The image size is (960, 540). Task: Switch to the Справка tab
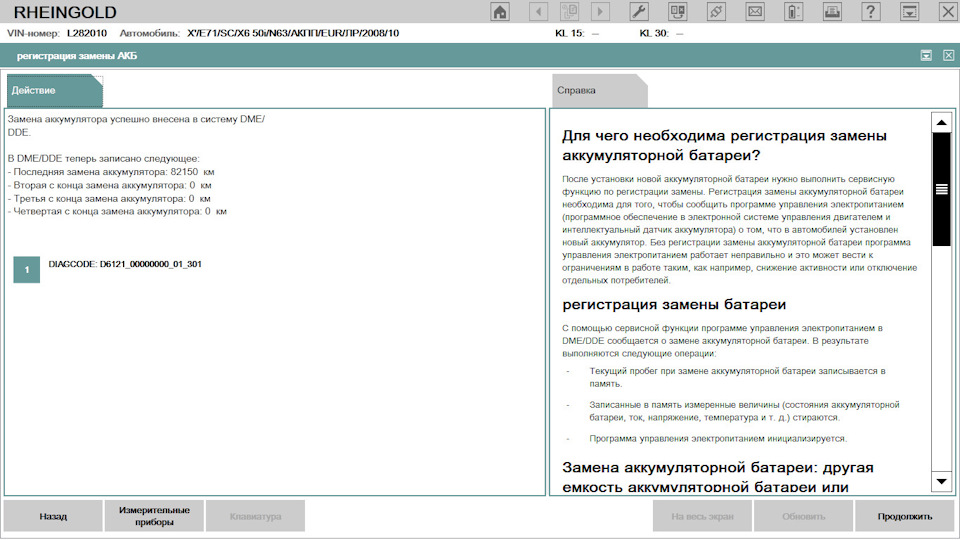click(x=599, y=91)
